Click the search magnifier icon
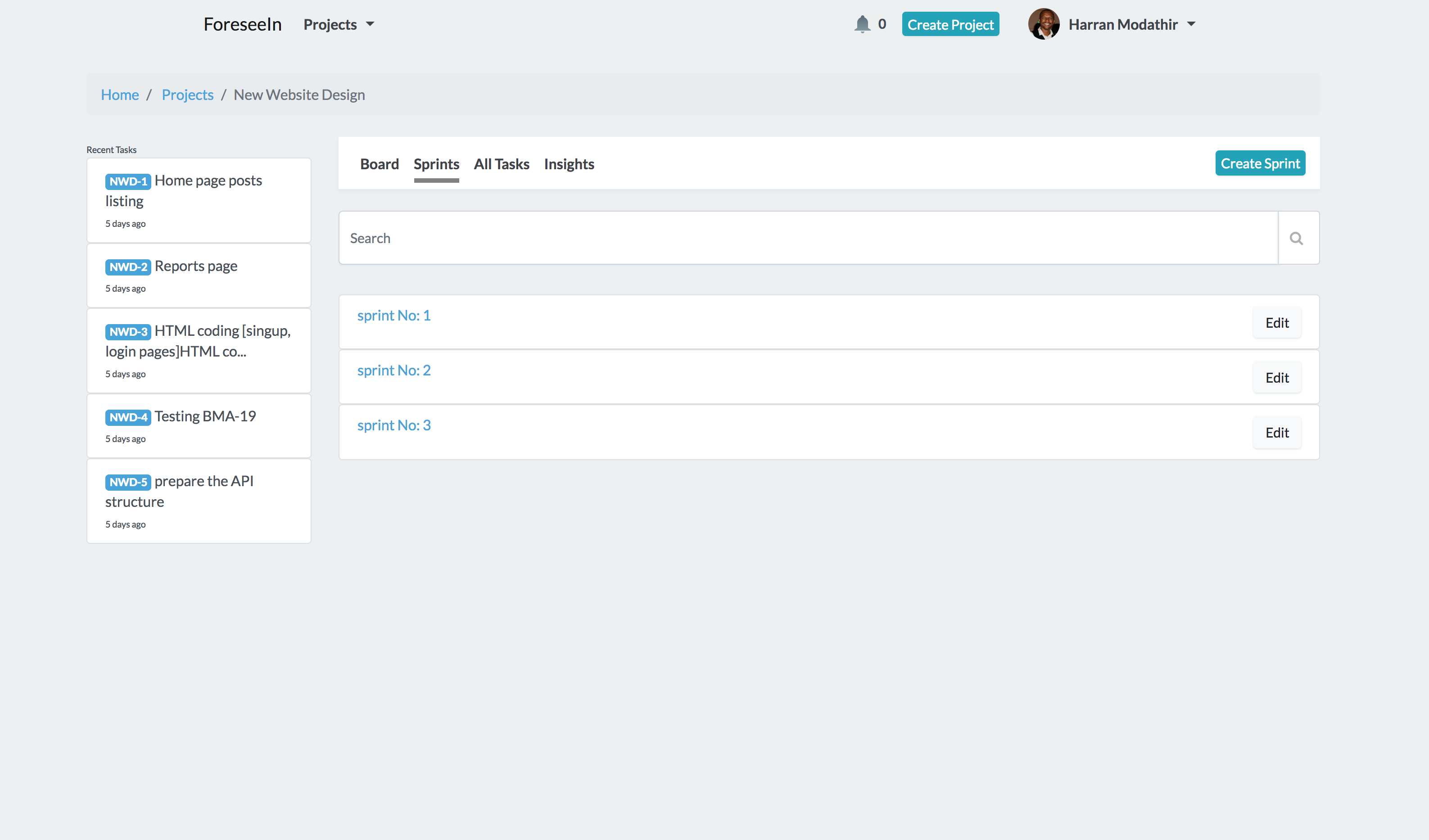Screen dimensions: 1429x840 click(x=1296, y=238)
